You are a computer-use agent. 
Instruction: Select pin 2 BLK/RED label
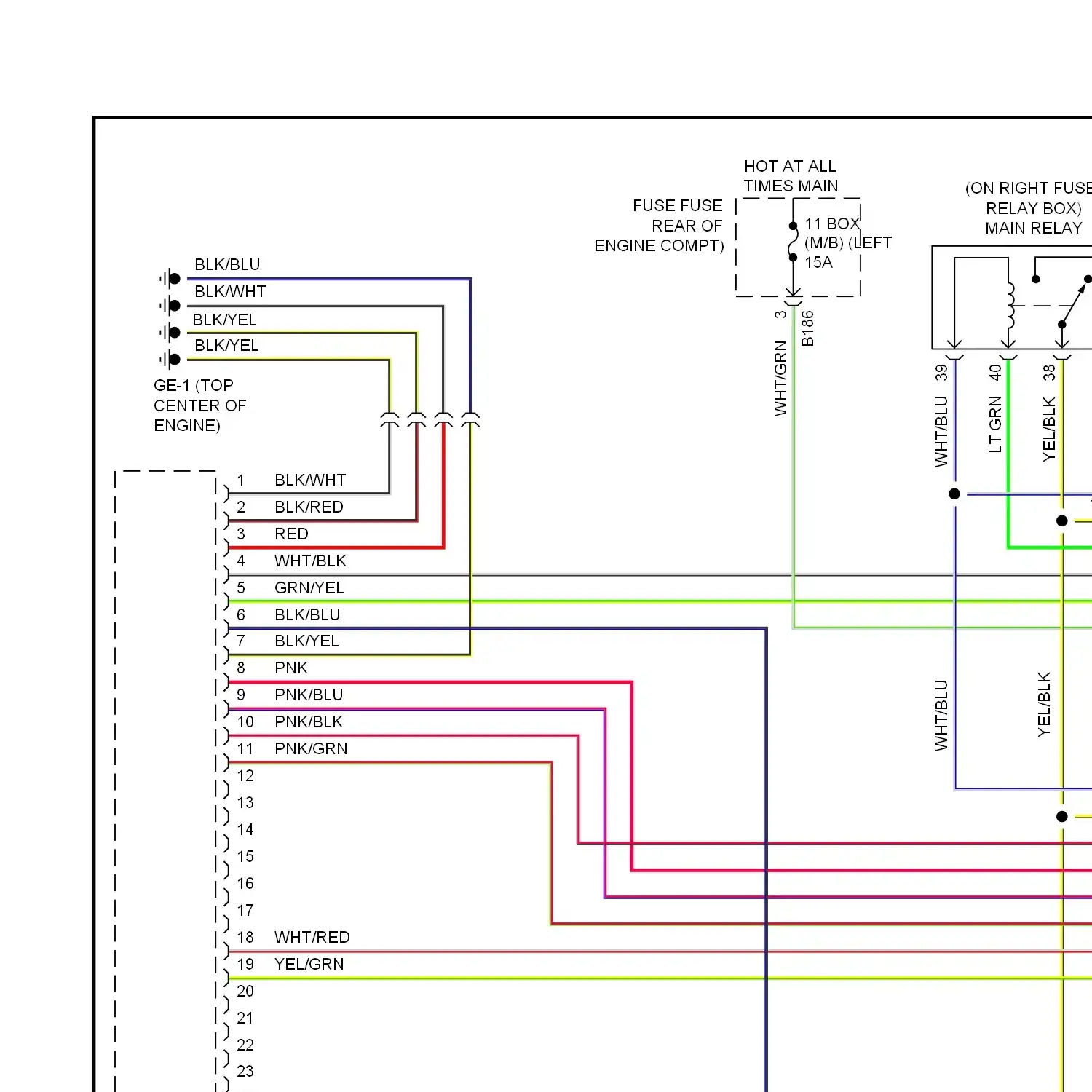309,507
